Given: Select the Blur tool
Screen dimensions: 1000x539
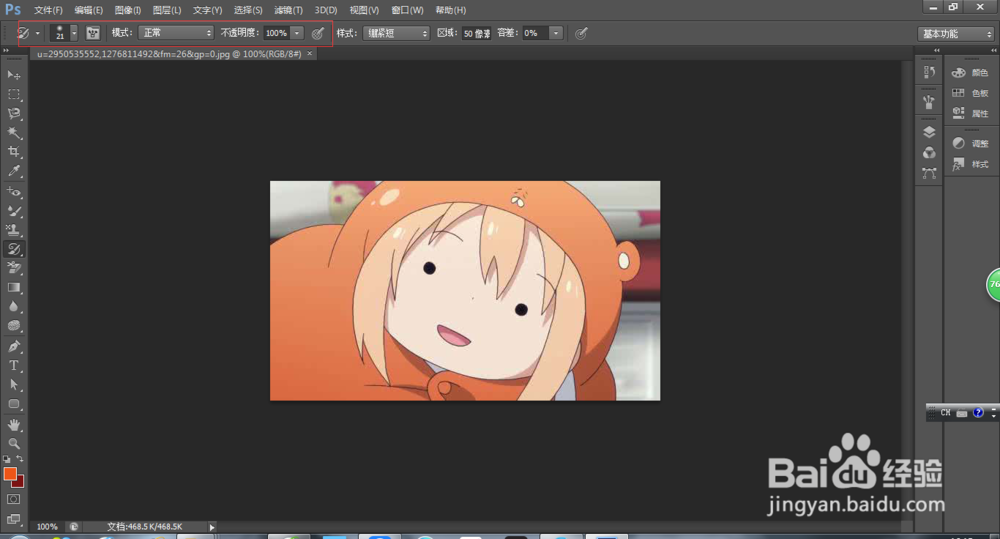Looking at the screenshot, I should (x=13, y=307).
